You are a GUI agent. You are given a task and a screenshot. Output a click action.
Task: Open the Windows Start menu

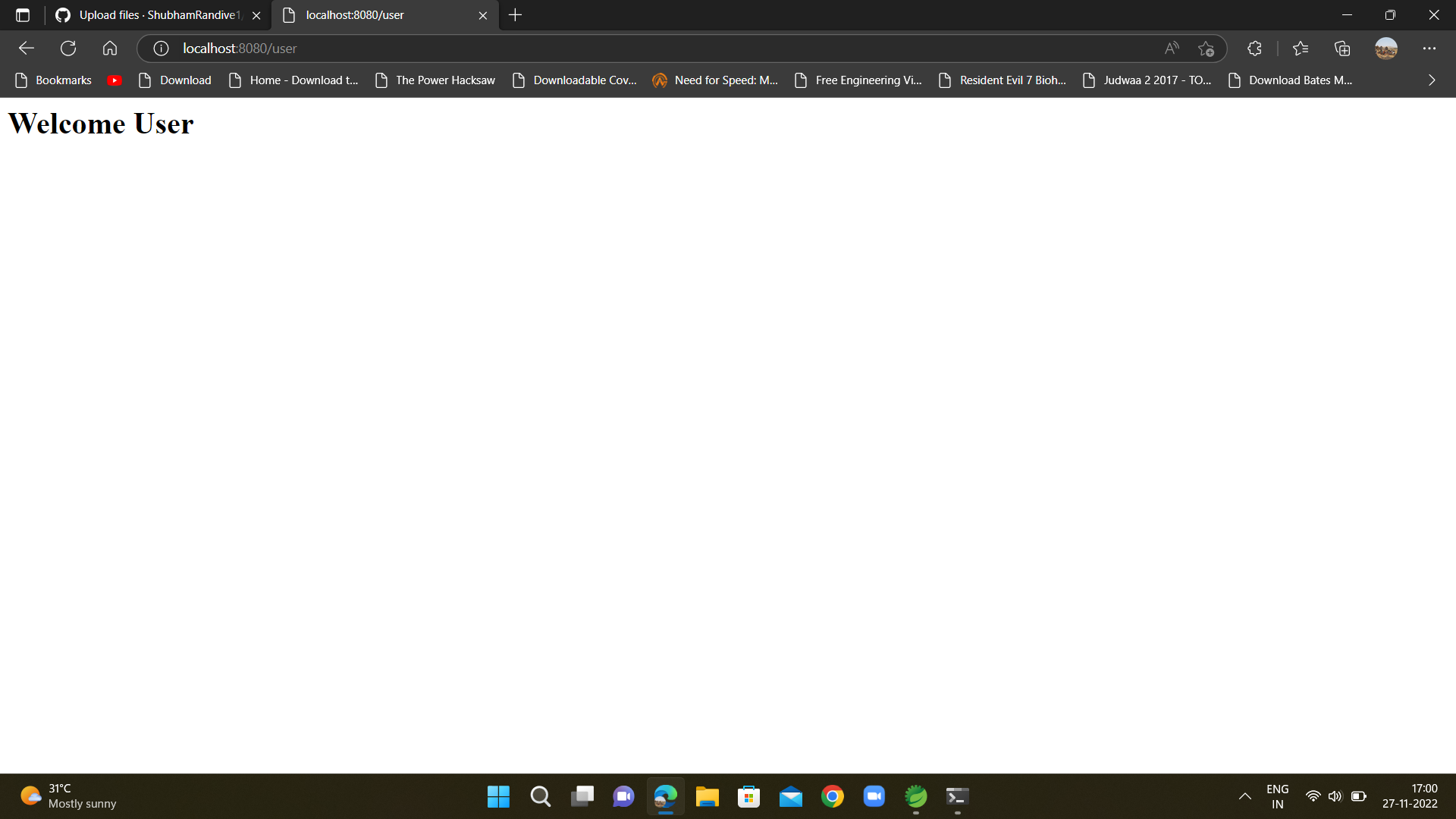tap(498, 796)
